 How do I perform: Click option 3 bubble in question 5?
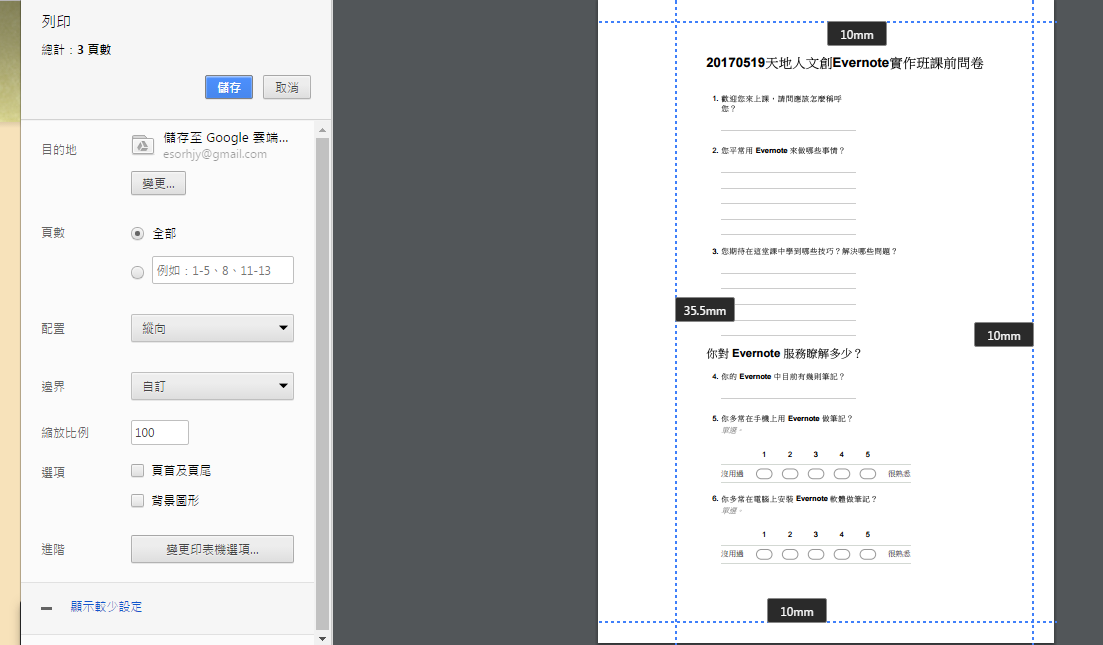point(816,474)
